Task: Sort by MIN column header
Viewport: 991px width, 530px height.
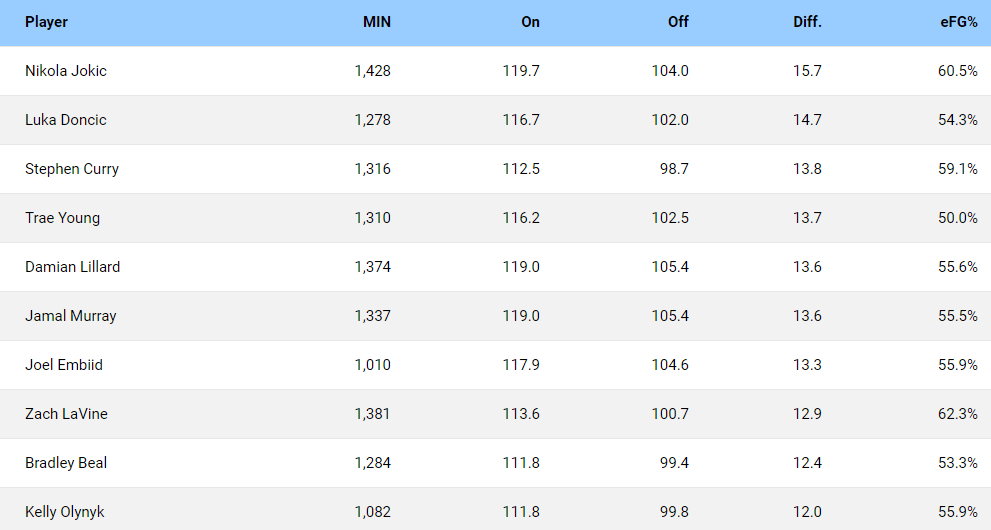Action: (x=377, y=22)
